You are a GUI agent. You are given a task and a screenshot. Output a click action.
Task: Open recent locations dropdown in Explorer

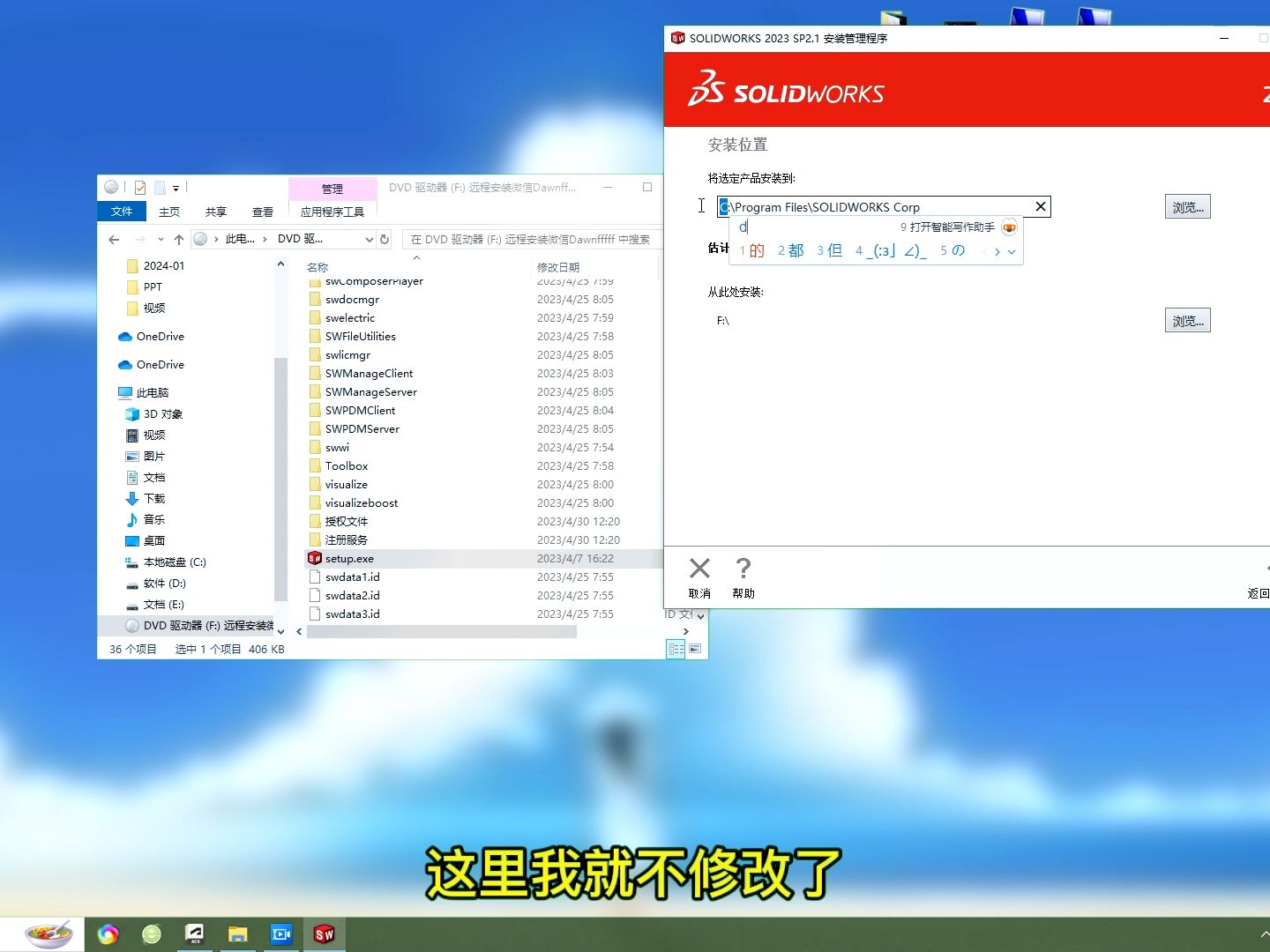[x=161, y=239]
